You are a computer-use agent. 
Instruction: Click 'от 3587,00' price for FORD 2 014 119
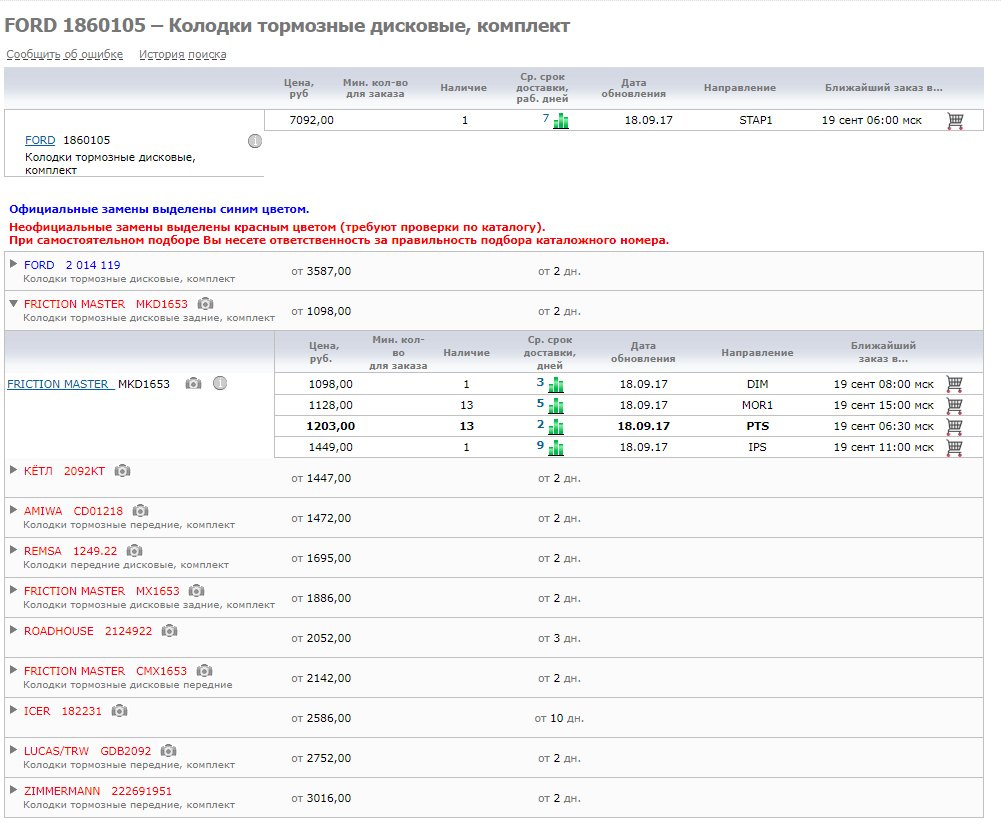[321, 271]
